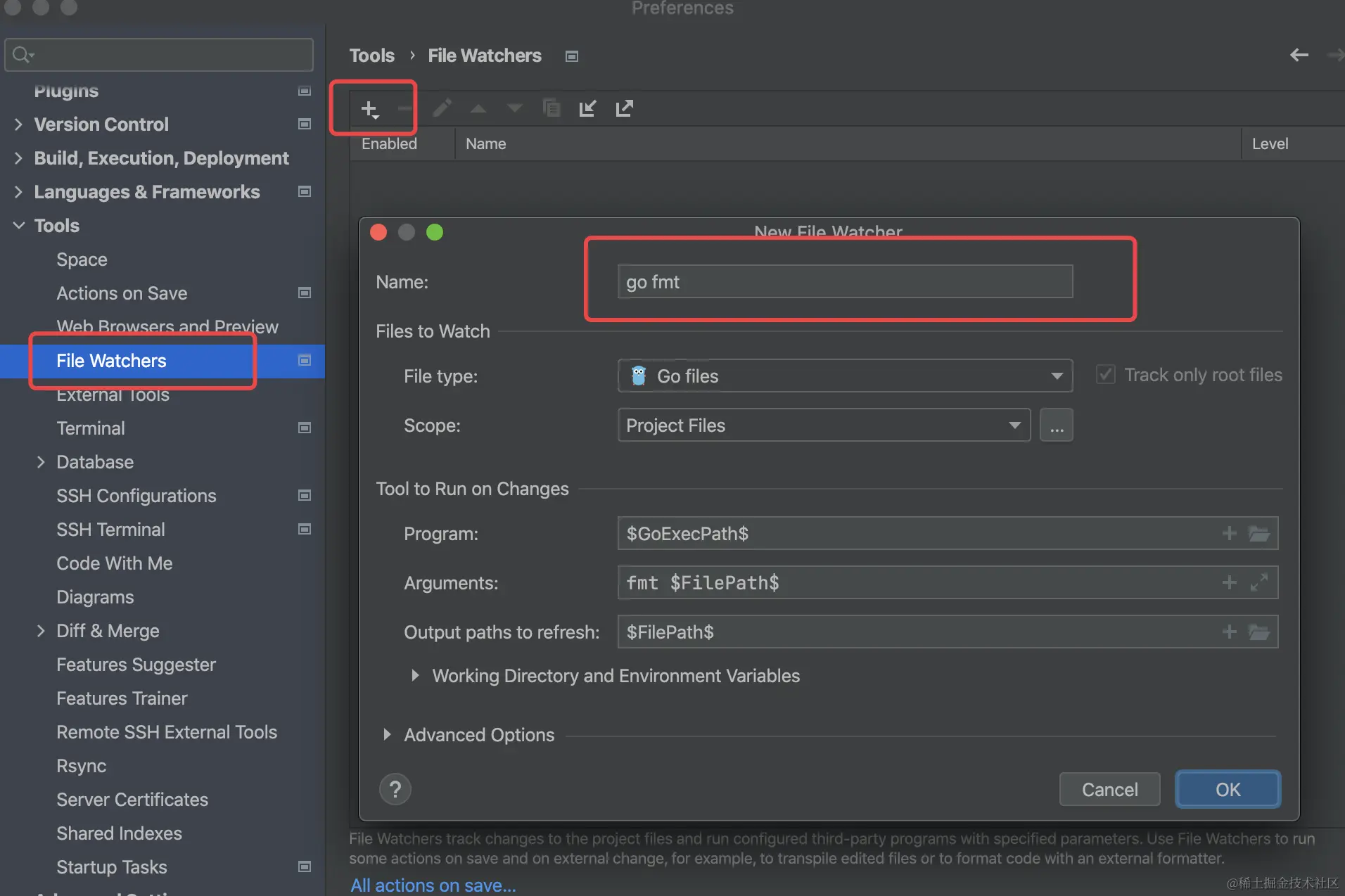Click the expand icon in Arguments field
Image resolution: width=1345 pixels, height=896 pixels.
coord(1258,582)
